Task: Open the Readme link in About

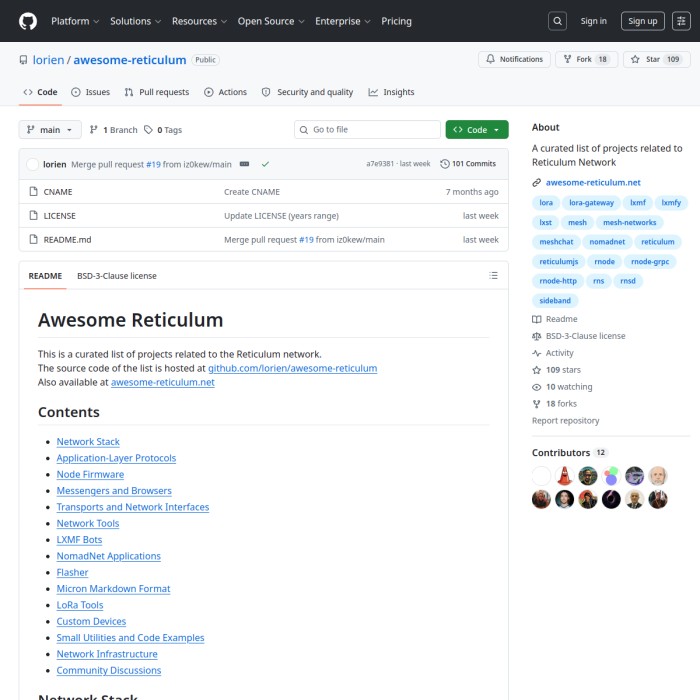Action: (x=555, y=319)
